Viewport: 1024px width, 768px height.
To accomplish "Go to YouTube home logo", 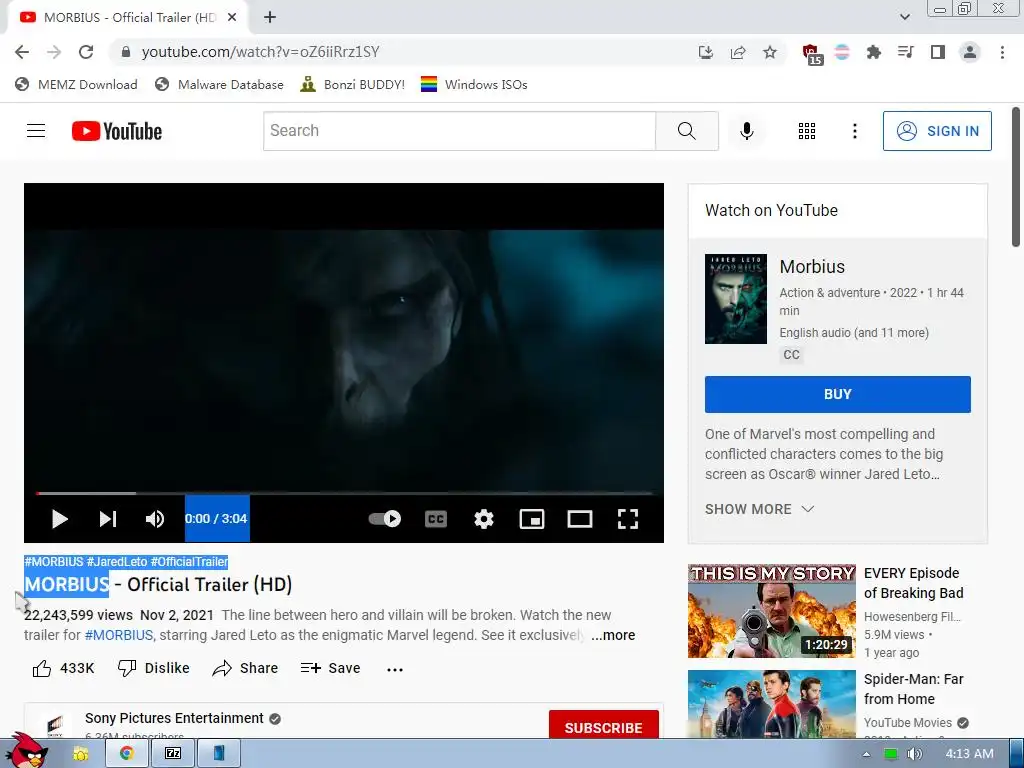I will click(117, 131).
